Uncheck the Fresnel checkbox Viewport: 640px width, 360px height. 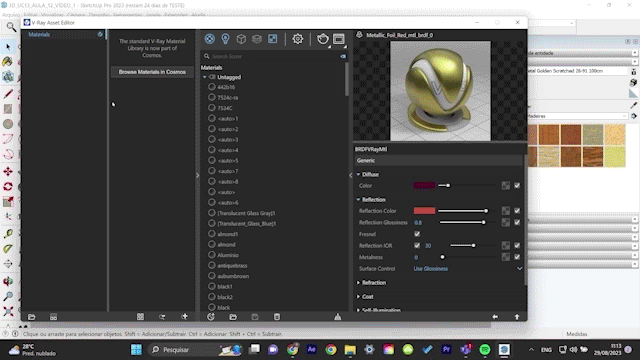(x=417, y=234)
